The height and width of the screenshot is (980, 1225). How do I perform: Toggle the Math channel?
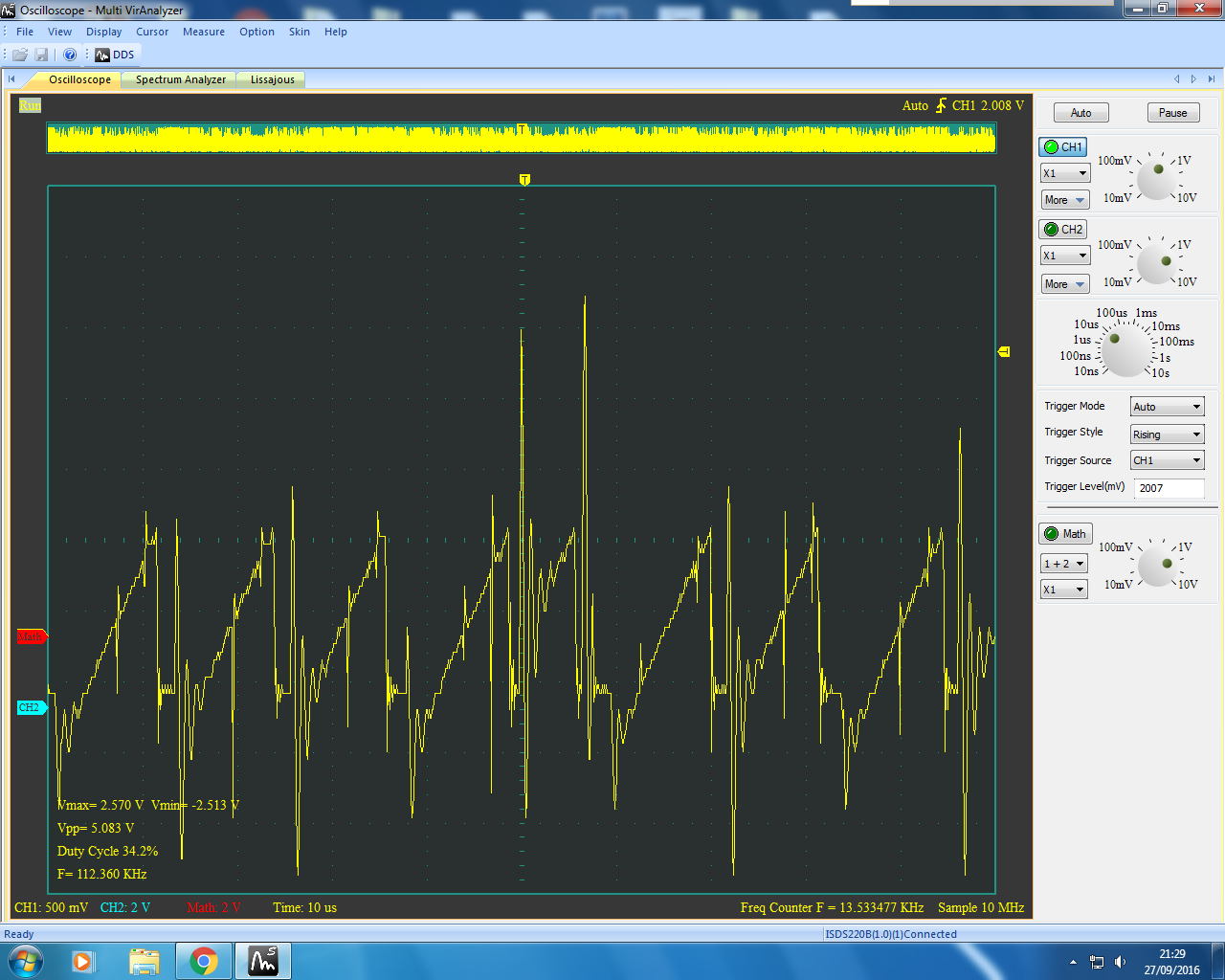coord(1065,534)
